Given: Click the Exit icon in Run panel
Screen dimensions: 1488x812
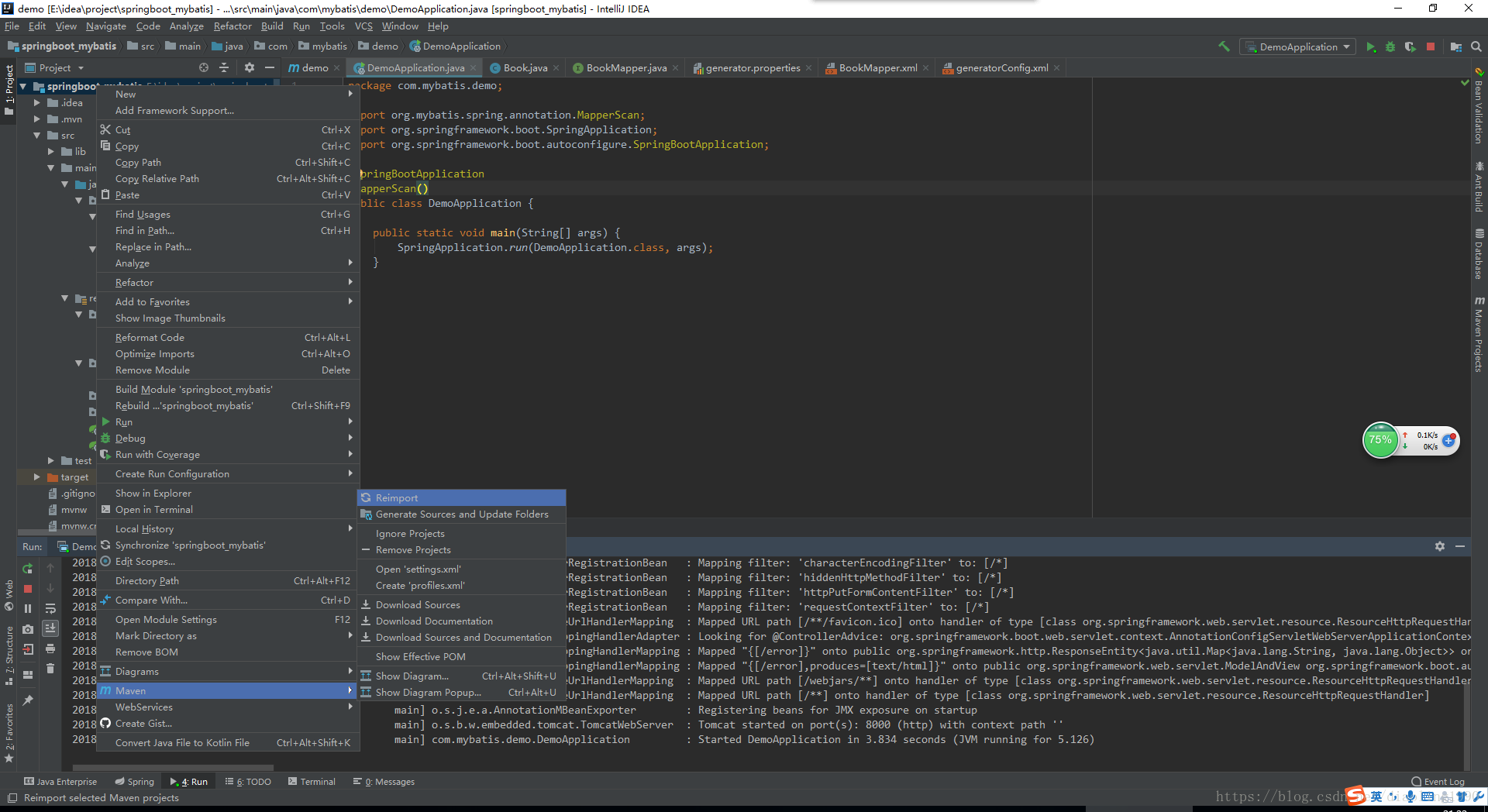Looking at the screenshot, I should coord(28,649).
